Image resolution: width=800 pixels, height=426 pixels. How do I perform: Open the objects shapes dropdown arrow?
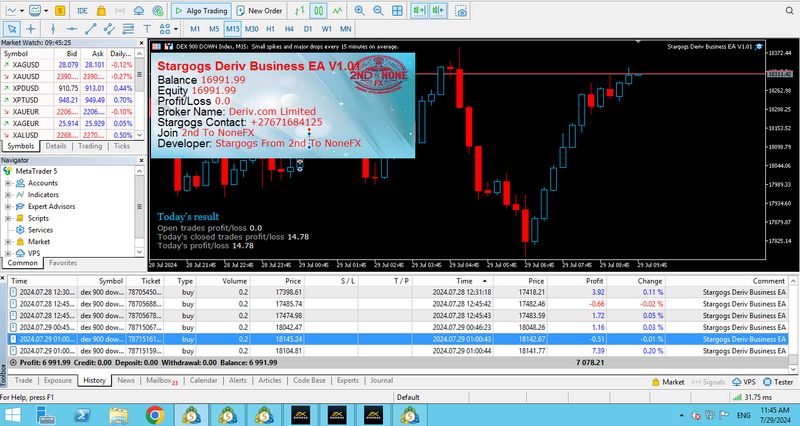point(176,29)
